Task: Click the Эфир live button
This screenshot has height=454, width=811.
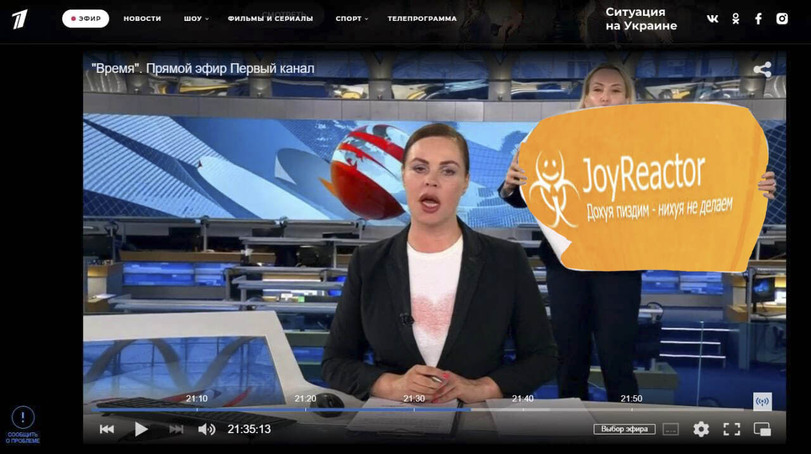Action: tap(86, 18)
